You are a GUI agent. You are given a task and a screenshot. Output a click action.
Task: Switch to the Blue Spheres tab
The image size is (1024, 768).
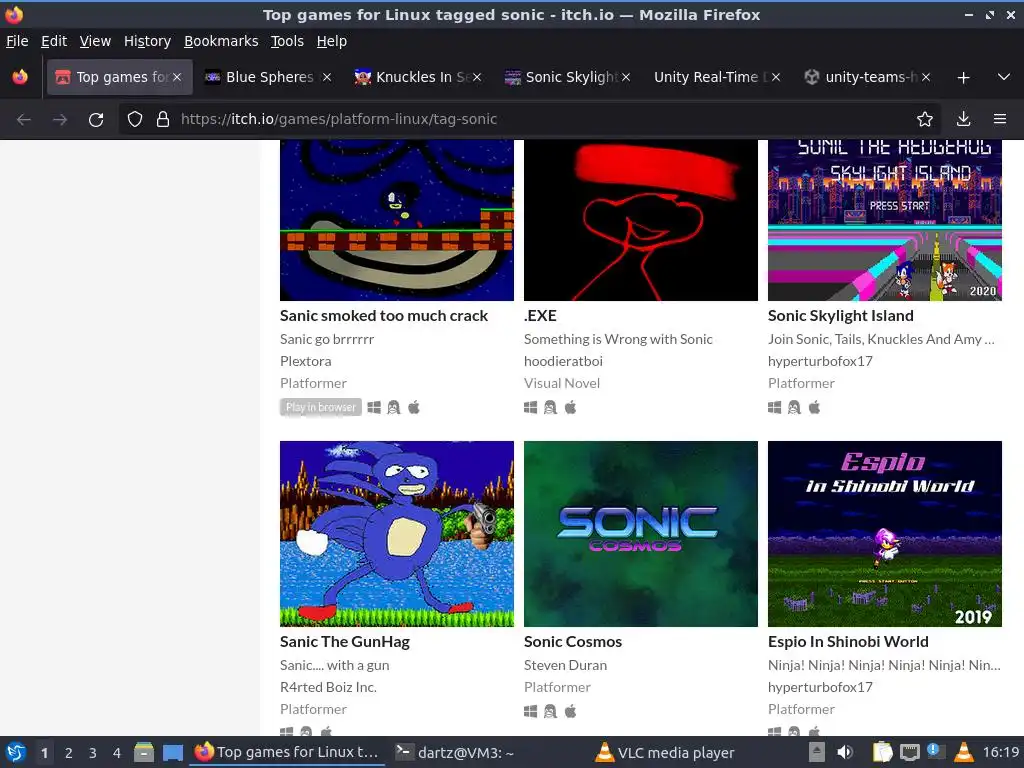pyautogui.click(x=268, y=77)
